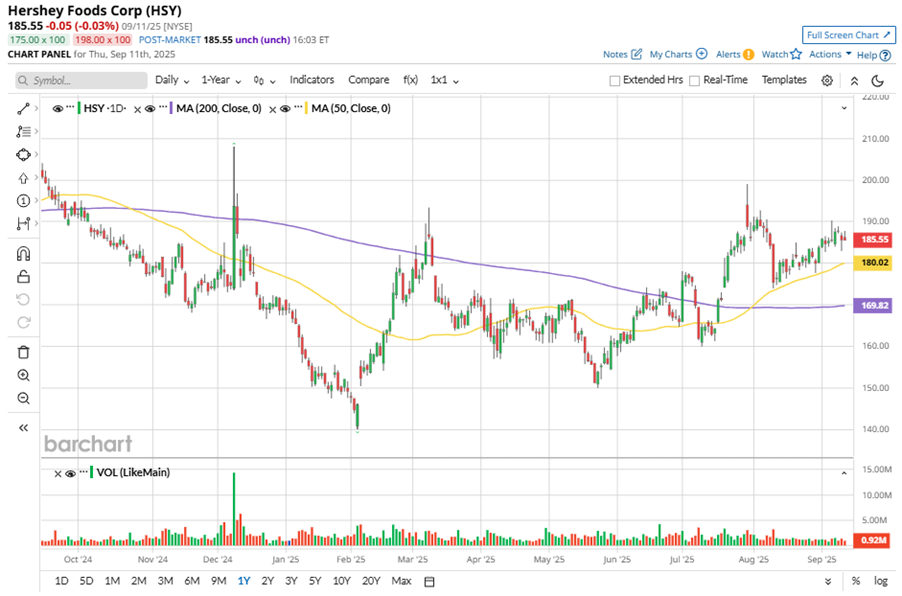Screen dimensions: 902x596
Task: Open the f(x) expressions tool
Action: (x=410, y=80)
